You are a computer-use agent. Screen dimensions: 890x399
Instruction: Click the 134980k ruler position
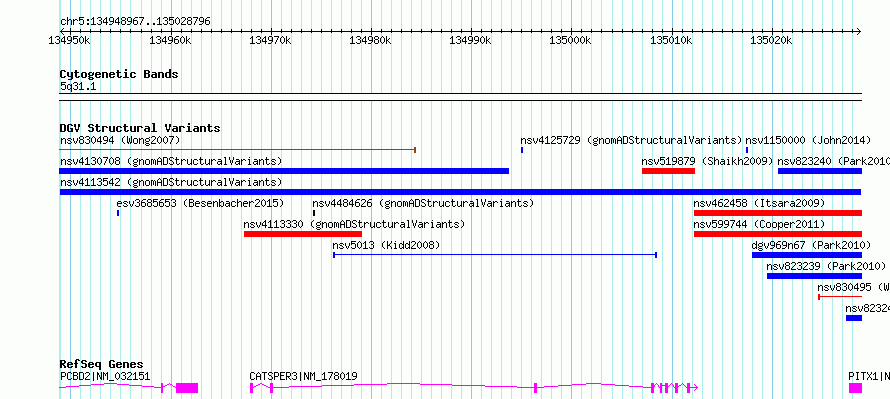click(x=371, y=41)
